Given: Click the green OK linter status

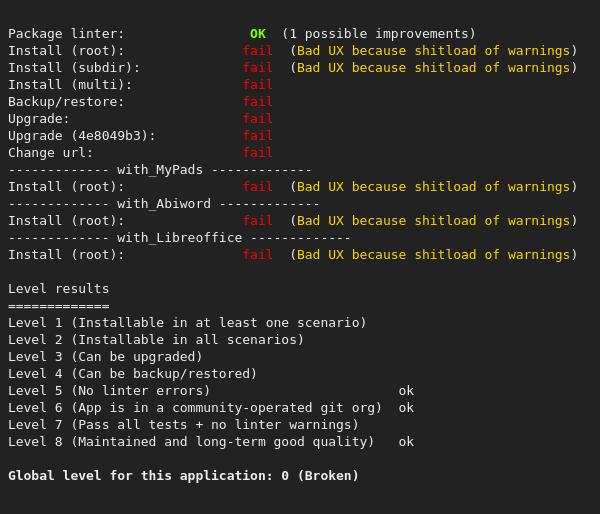Looking at the screenshot, I should click(x=257, y=34).
